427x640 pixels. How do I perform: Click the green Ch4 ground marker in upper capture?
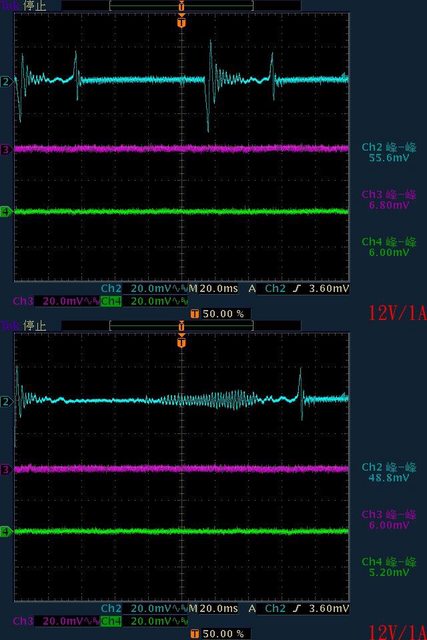tap(5, 212)
